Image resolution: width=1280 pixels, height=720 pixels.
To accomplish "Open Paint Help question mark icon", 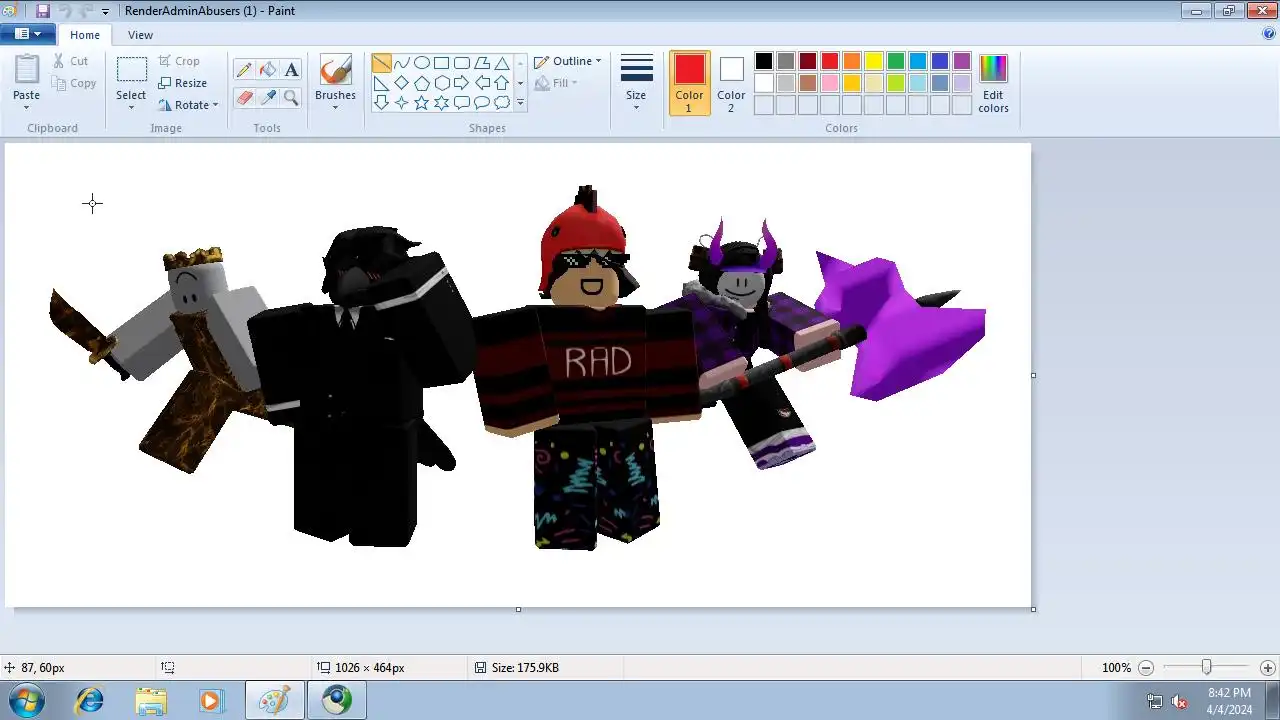I will (x=1269, y=34).
